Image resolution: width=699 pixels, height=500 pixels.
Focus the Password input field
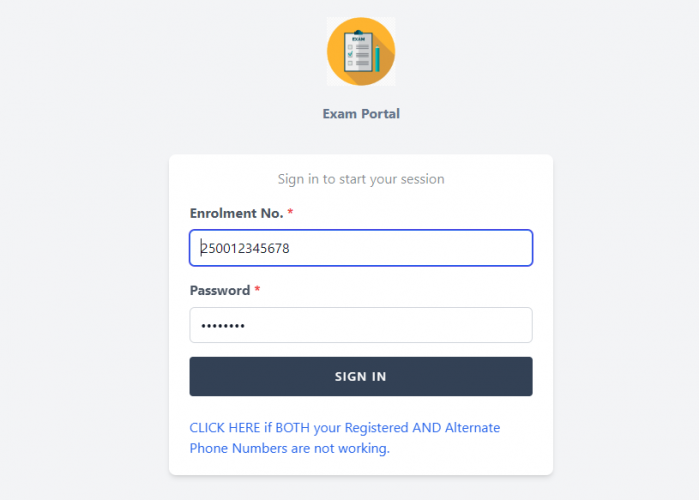click(360, 325)
